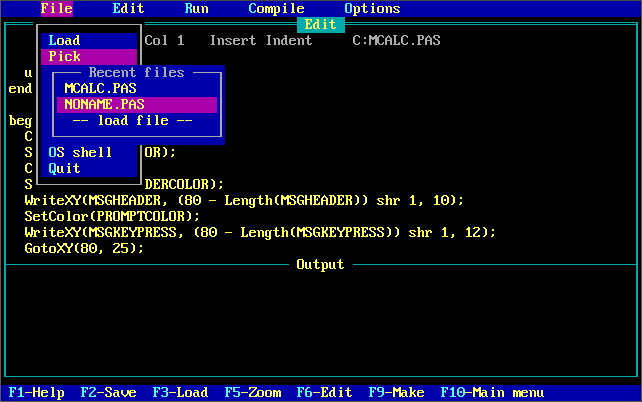
Task: Click F1-Help in the bottom status bar
Action: coord(36,393)
